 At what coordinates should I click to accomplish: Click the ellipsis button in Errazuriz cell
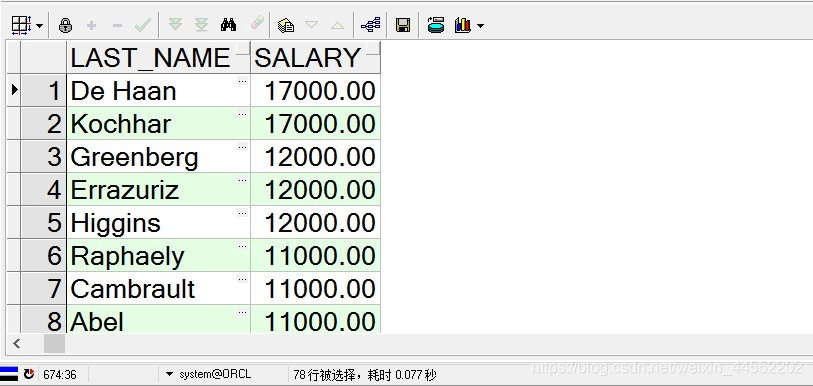(x=242, y=181)
